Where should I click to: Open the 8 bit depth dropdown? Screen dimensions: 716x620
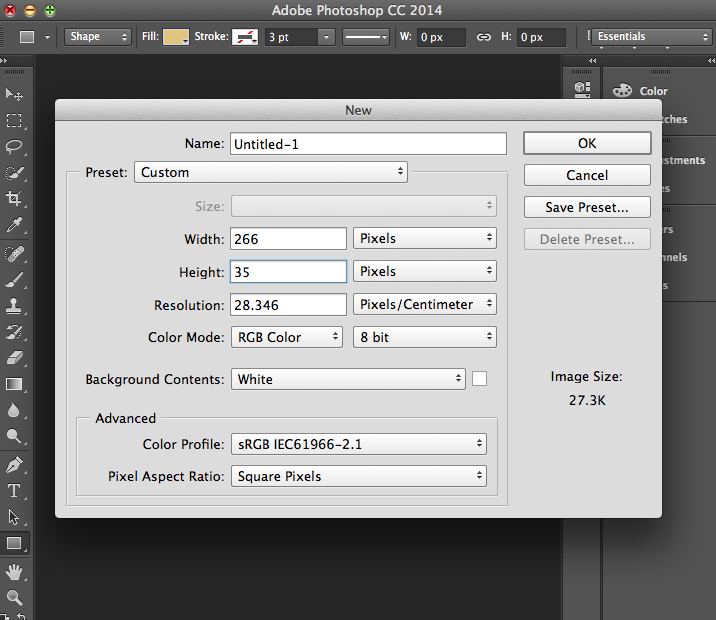coord(425,337)
